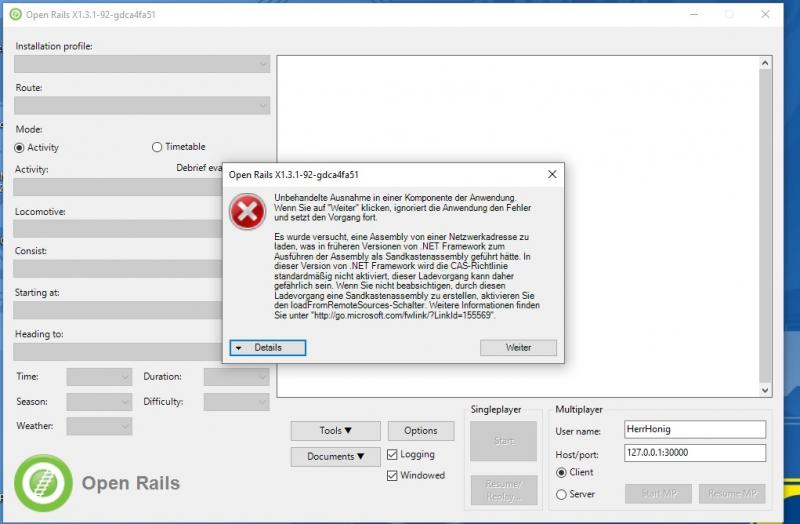Click the Singleplayer group label

(x=495, y=410)
